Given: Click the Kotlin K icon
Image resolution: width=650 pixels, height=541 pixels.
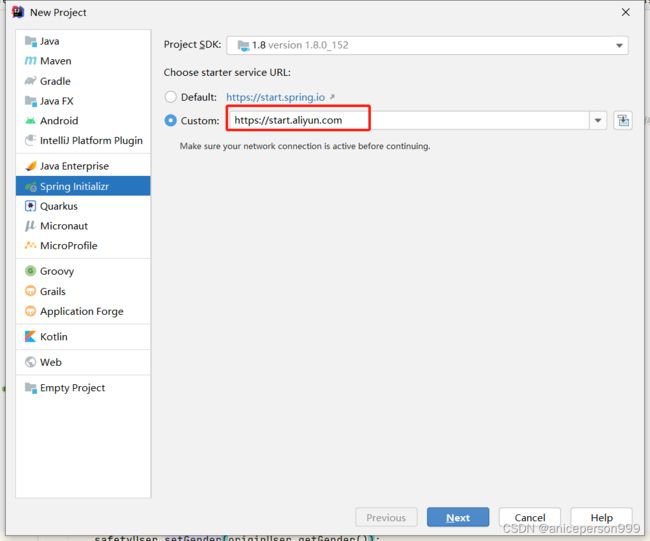Looking at the screenshot, I should point(31,337).
